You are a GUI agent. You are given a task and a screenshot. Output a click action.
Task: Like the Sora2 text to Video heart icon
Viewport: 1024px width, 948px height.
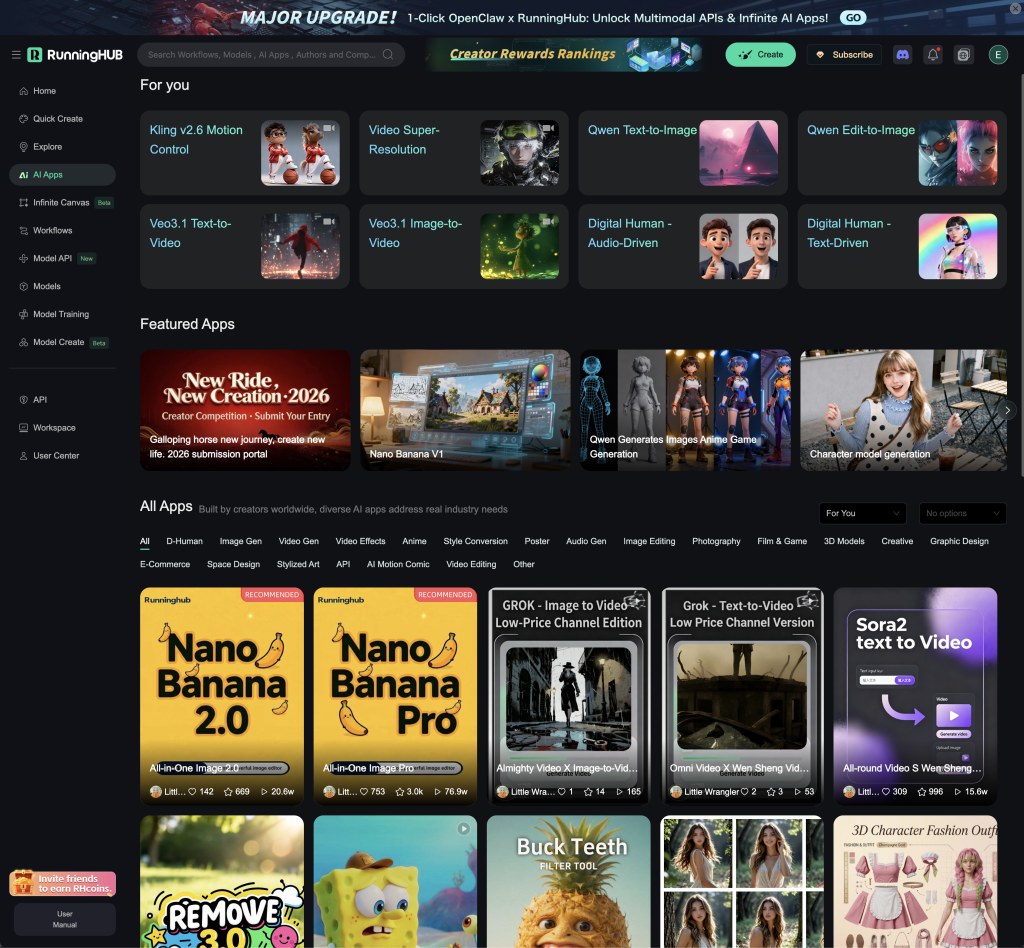point(886,792)
